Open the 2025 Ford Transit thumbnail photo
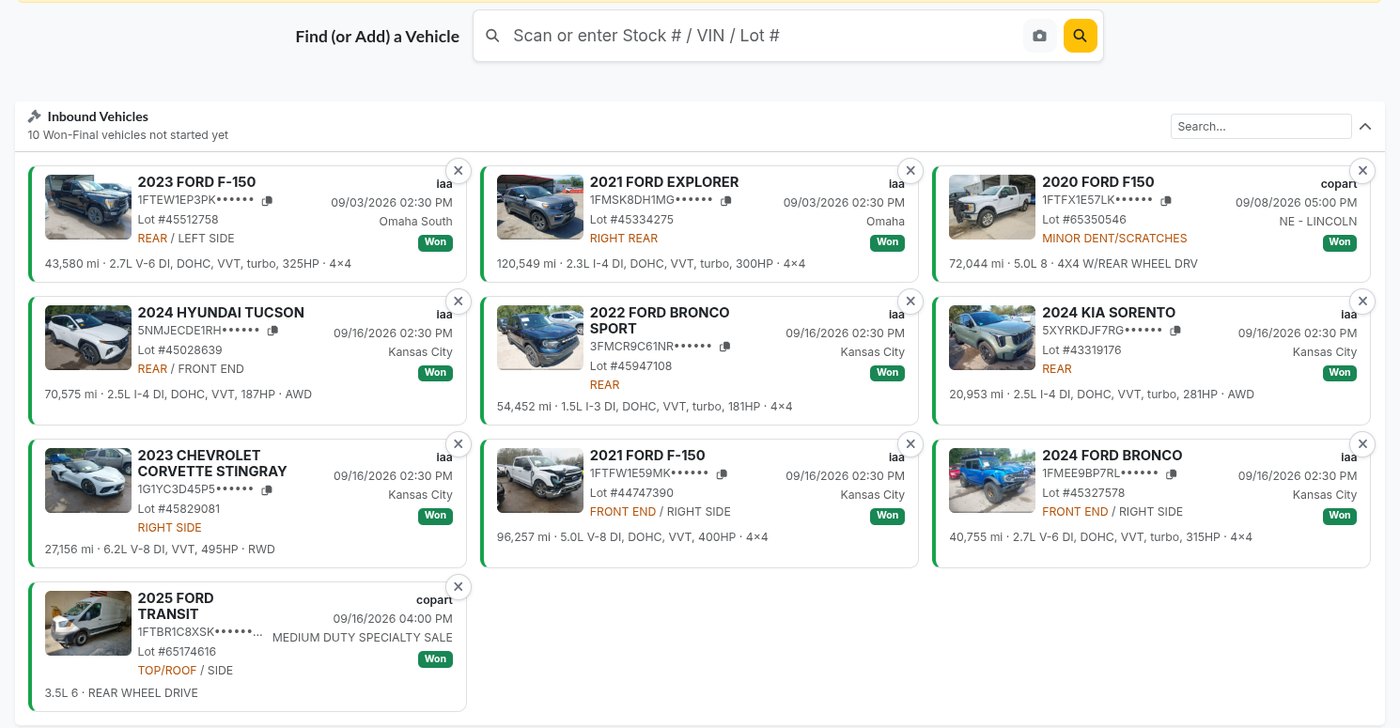 tap(88, 624)
